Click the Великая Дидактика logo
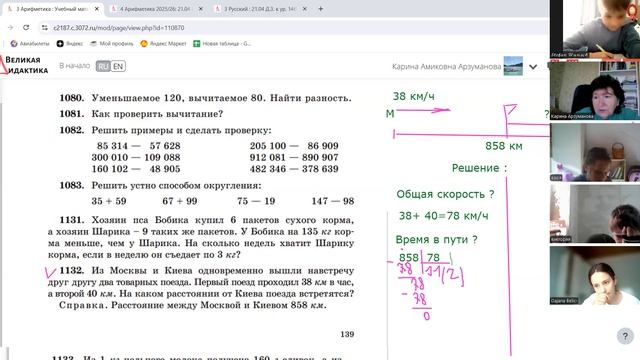 [x=24, y=65]
